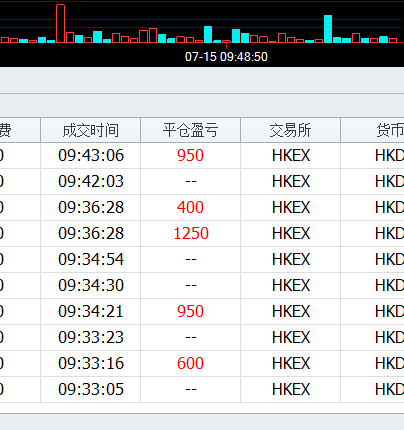
Task: Select the trade row at 09:34:54
Action: click(202, 260)
